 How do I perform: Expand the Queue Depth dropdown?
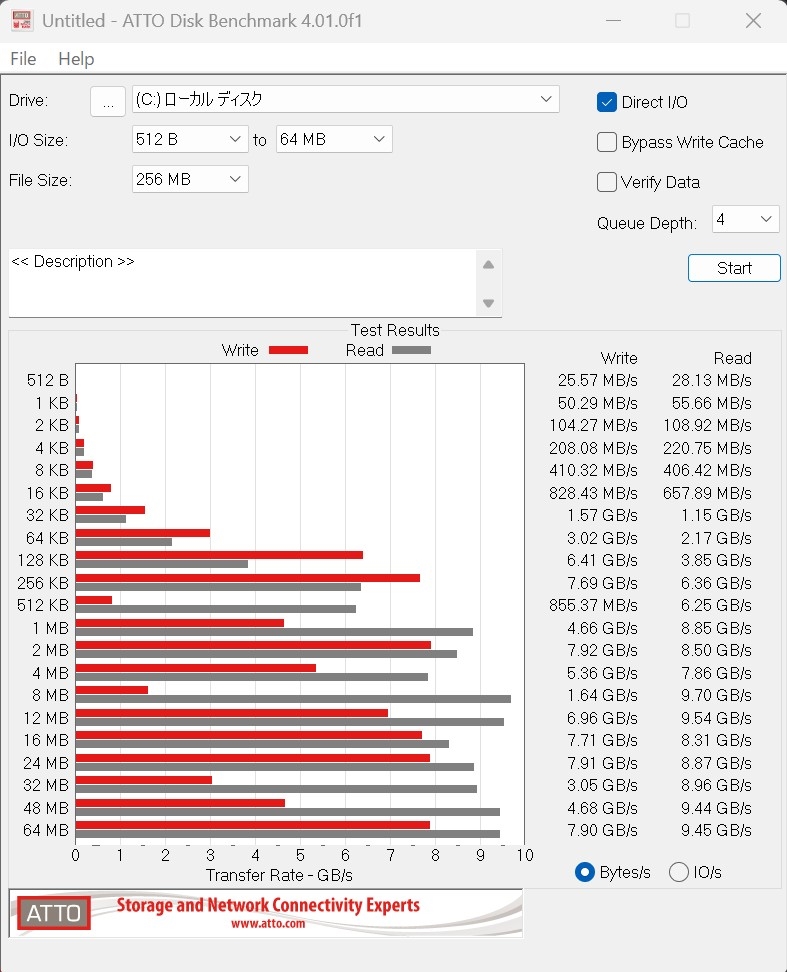745,219
